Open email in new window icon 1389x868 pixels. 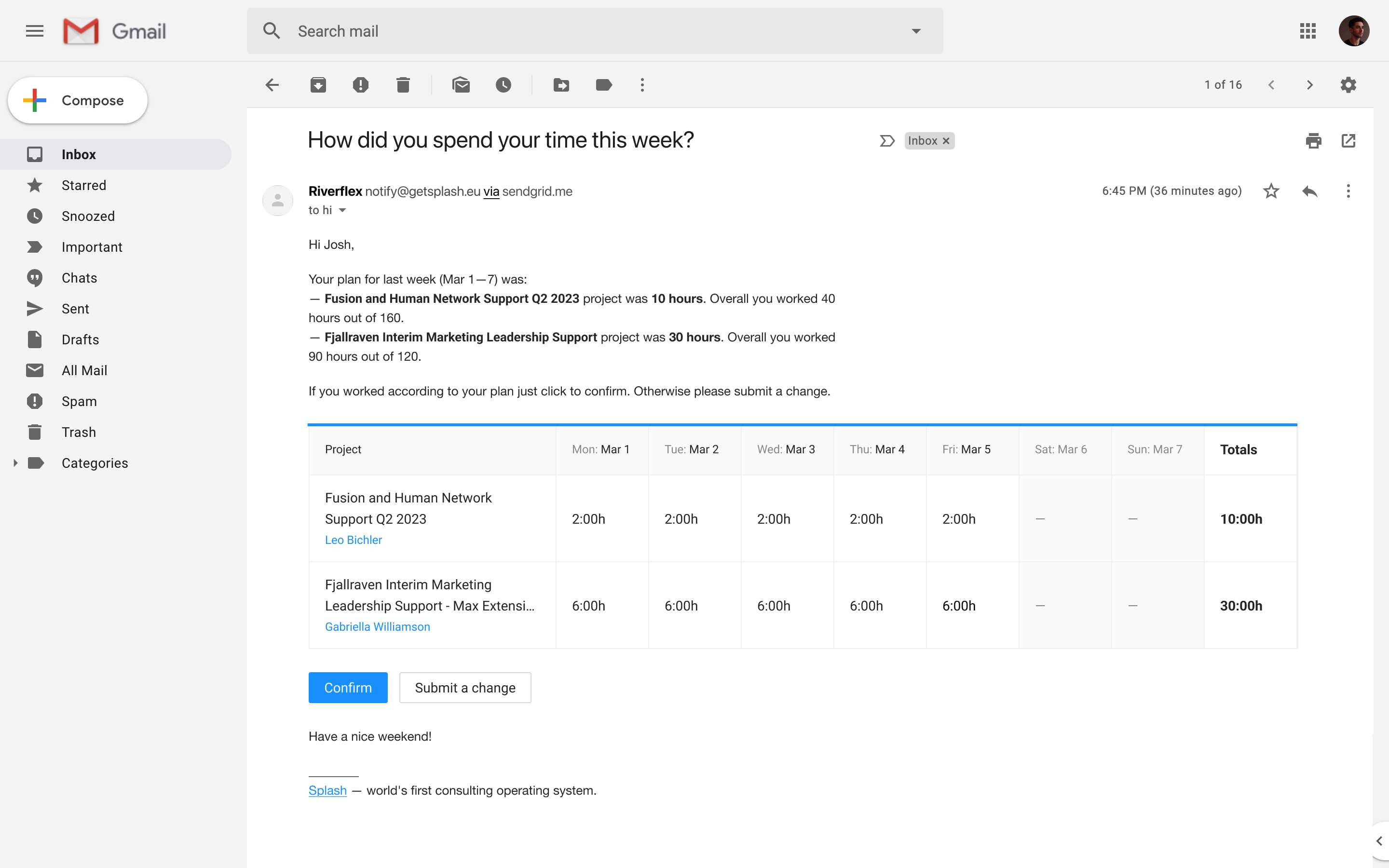click(x=1348, y=141)
